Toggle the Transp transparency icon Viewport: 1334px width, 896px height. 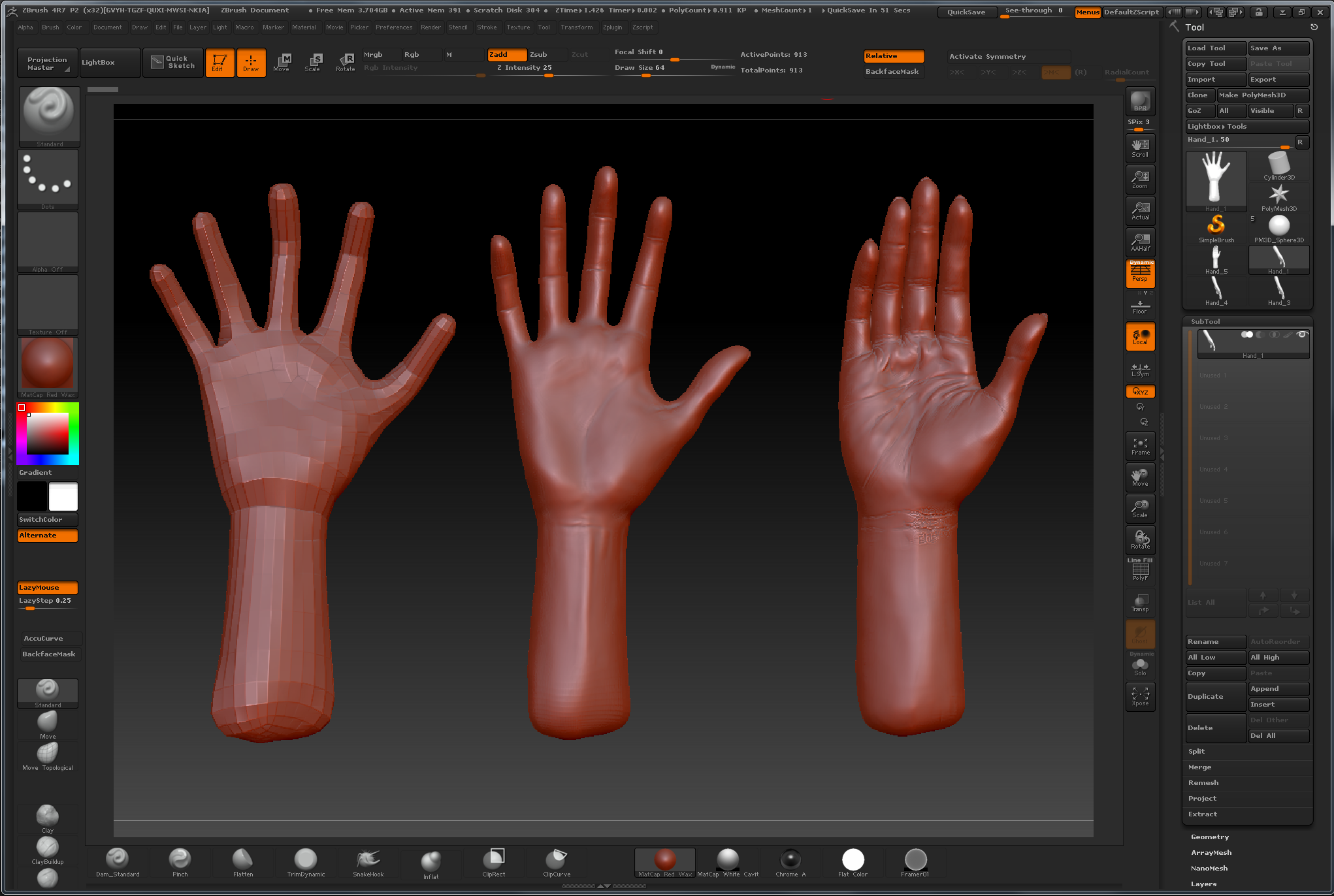pyautogui.click(x=1140, y=603)
